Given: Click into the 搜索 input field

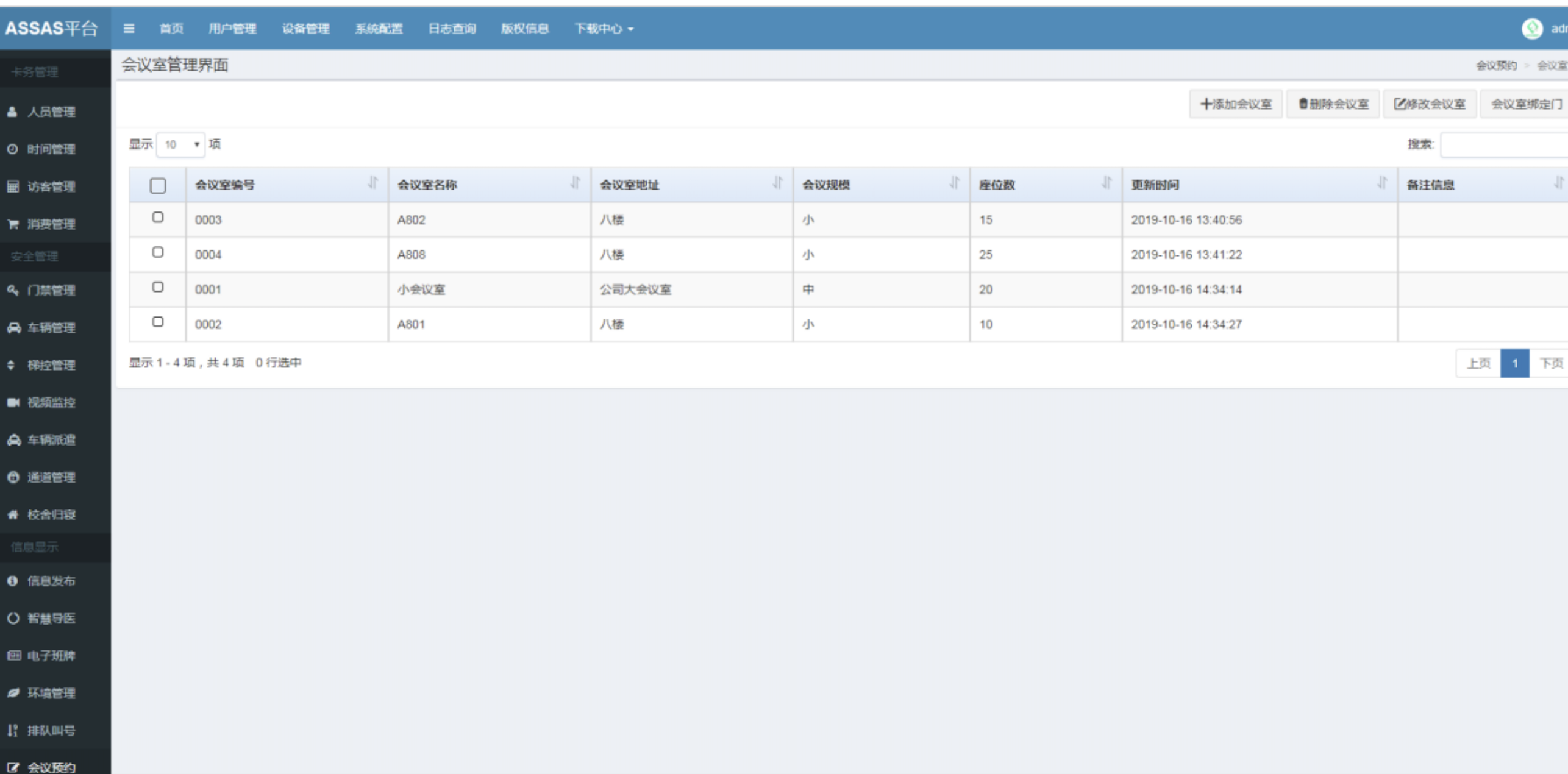Looking at the screenshot, I should [x=1503, y=145].
